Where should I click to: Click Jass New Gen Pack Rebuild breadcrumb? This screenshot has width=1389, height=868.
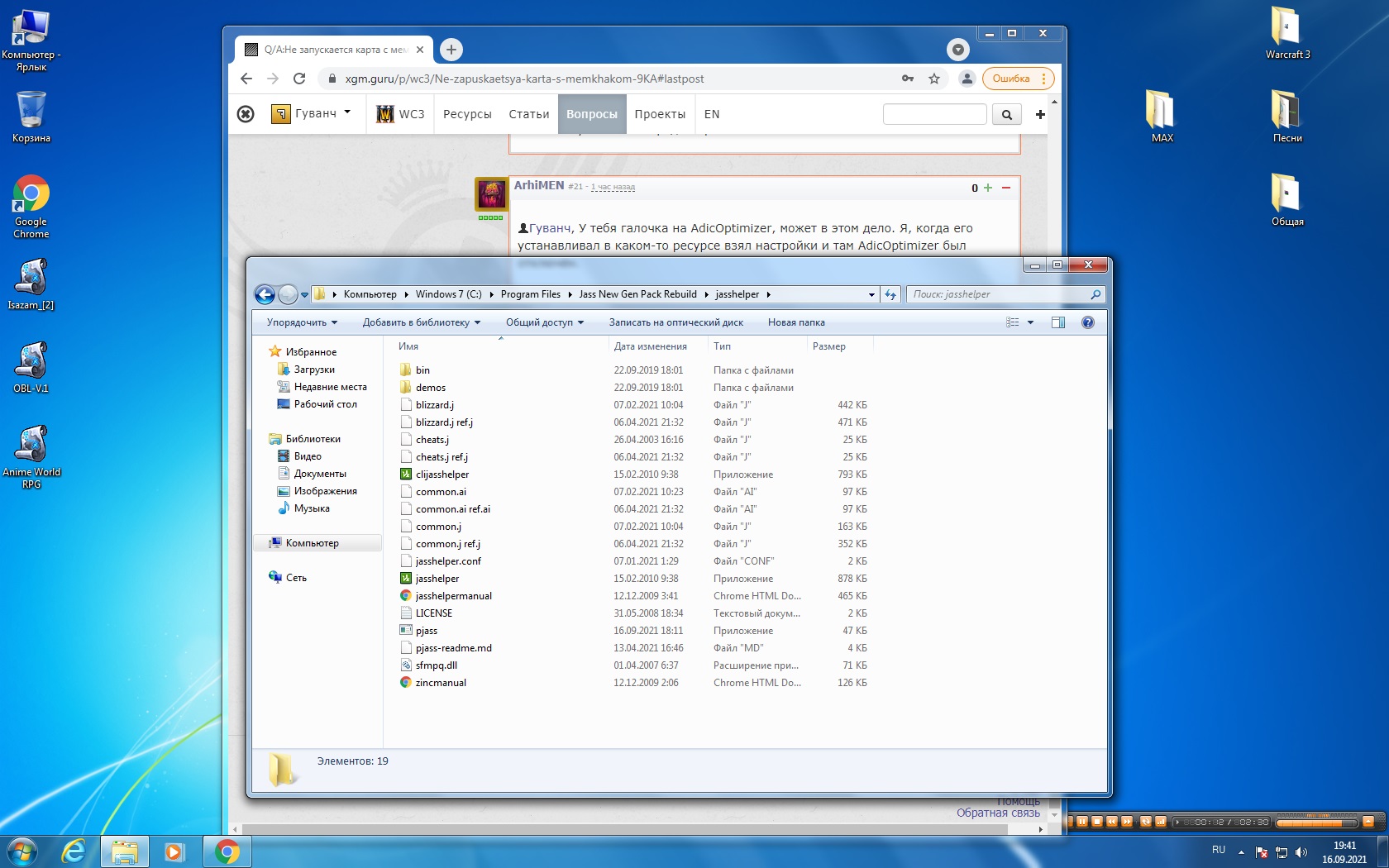[638, 294]
